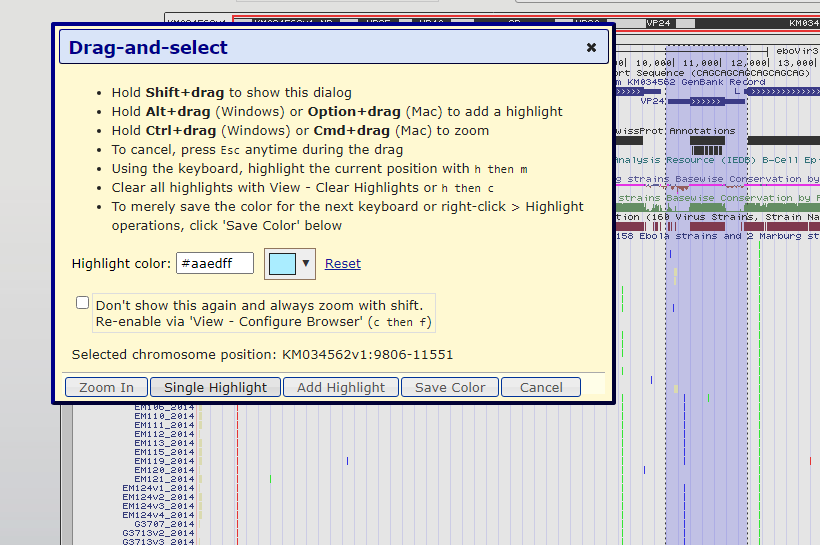
Task: Dismiss the dialog using Cancel
Action: 541,387
